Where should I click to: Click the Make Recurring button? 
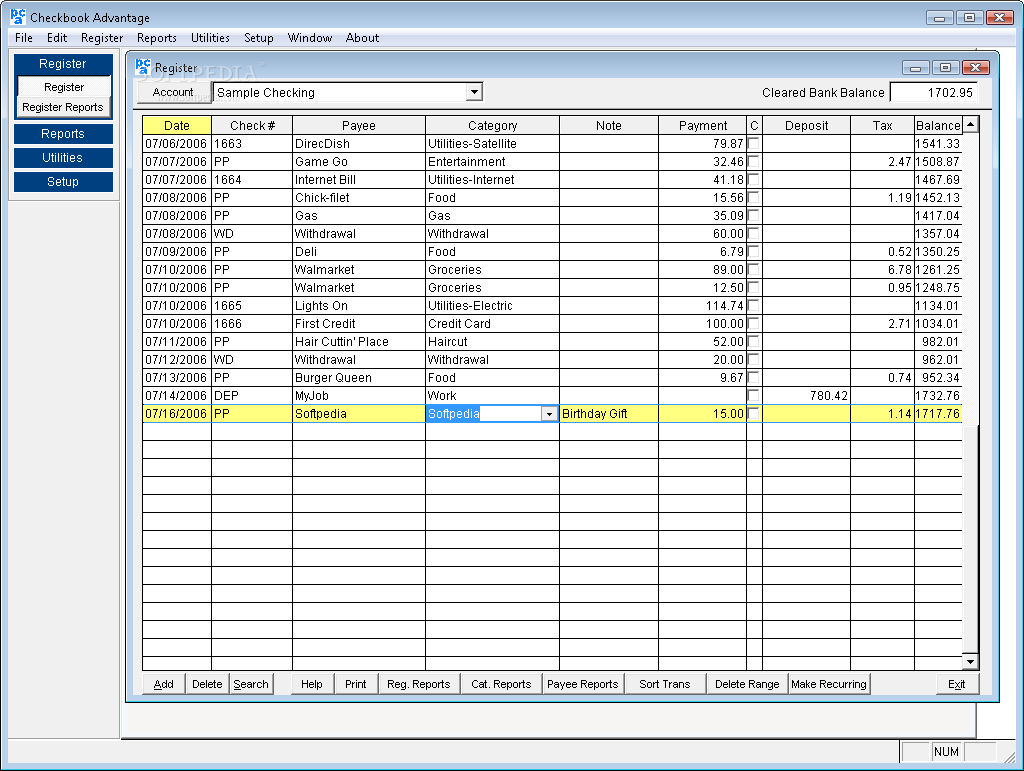coord(829,684)
